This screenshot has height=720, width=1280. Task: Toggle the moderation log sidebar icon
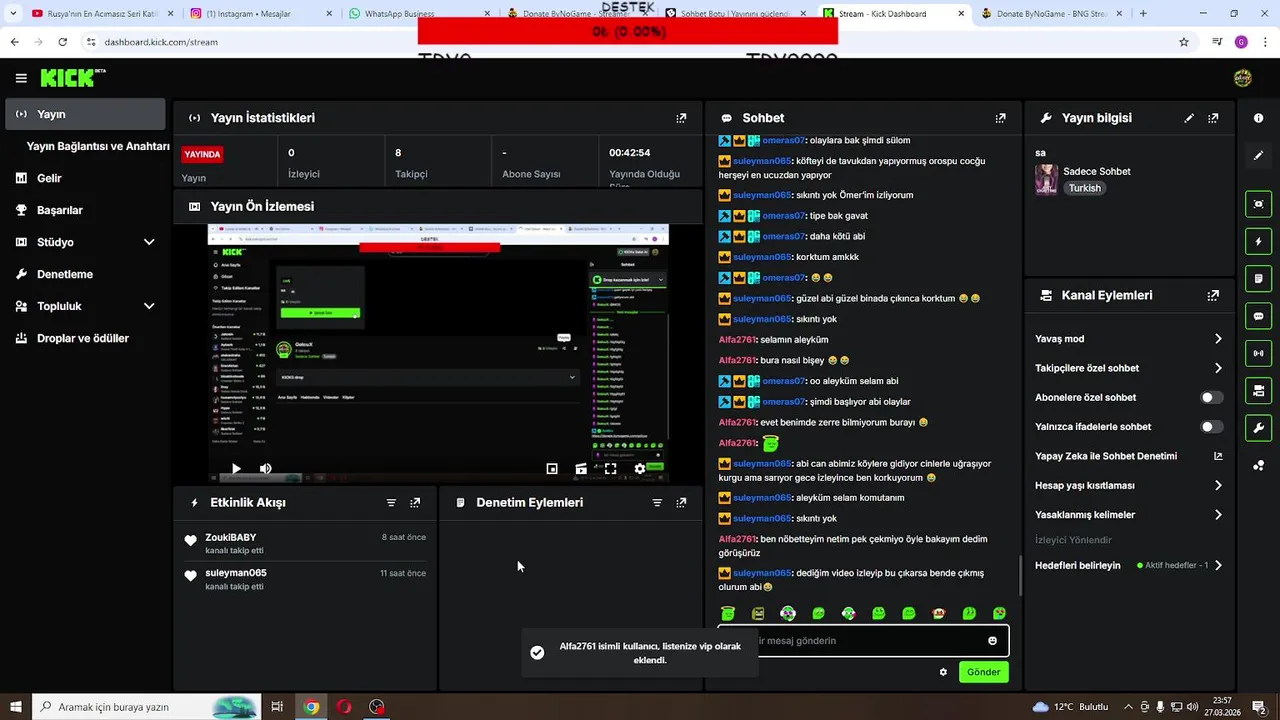point(1258,278)
